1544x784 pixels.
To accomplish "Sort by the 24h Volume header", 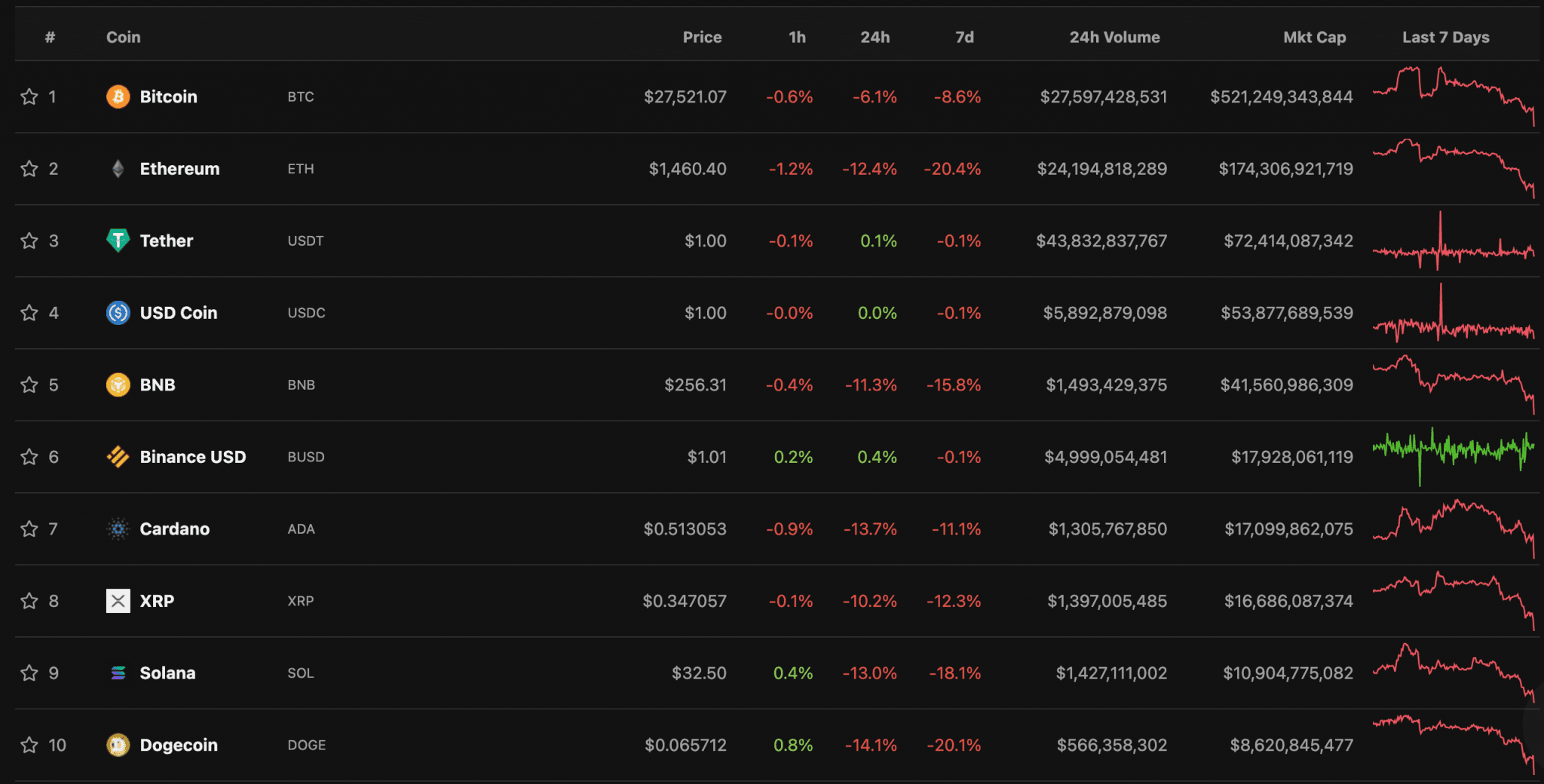I will (1114, 37).
